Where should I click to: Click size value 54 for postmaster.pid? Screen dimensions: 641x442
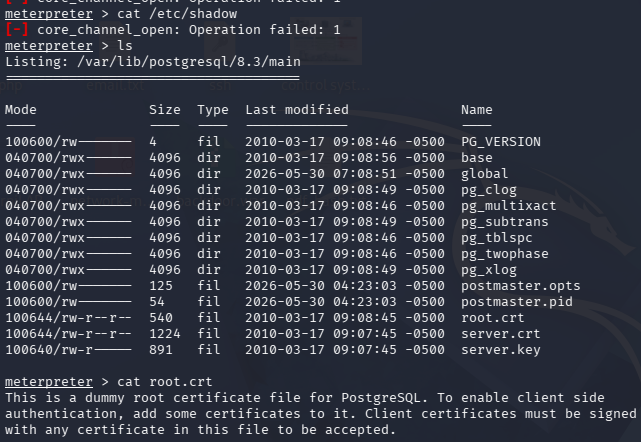[x=157, y=302]
